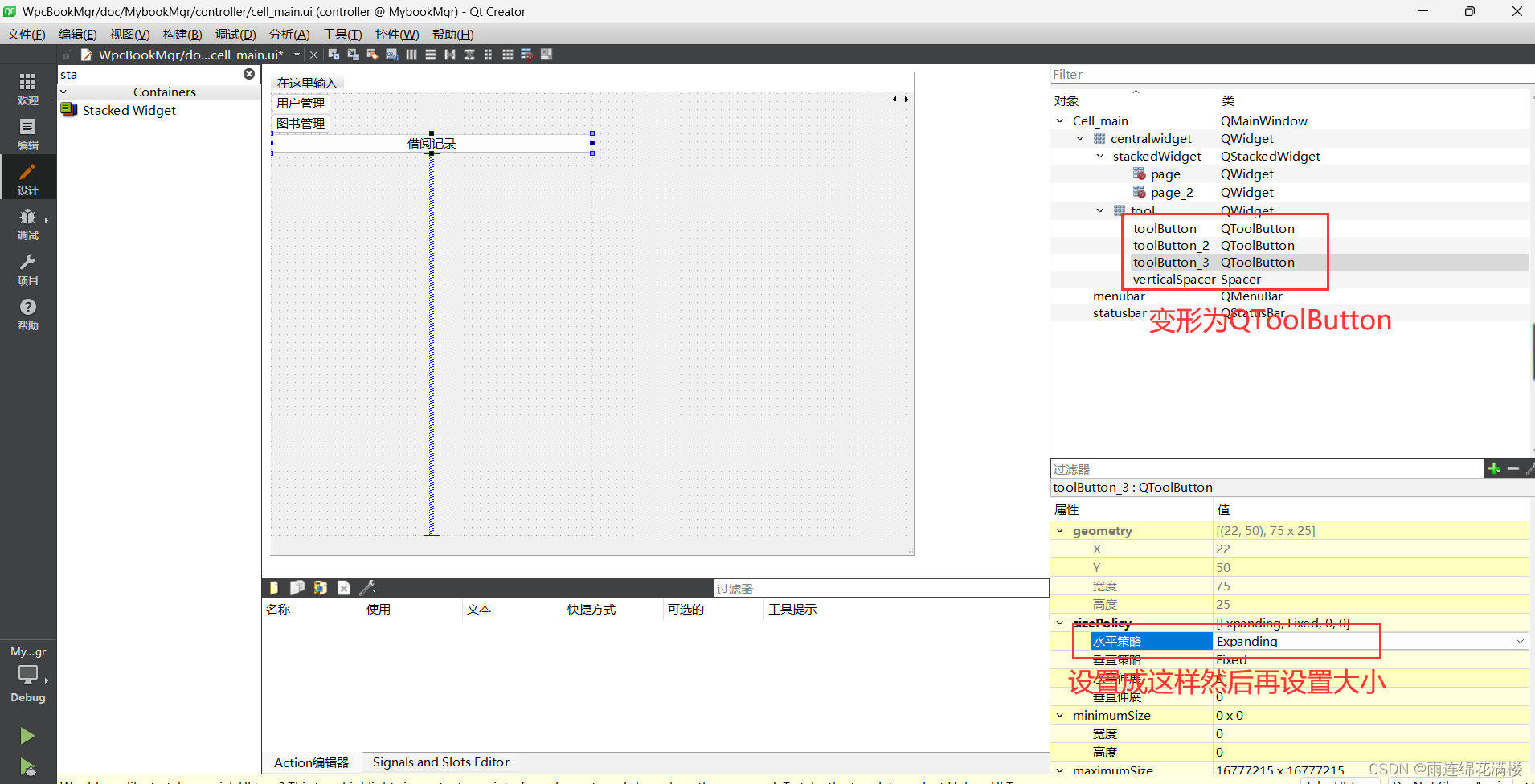Open the Debug kit selector monitor icon

click(28, 675)
